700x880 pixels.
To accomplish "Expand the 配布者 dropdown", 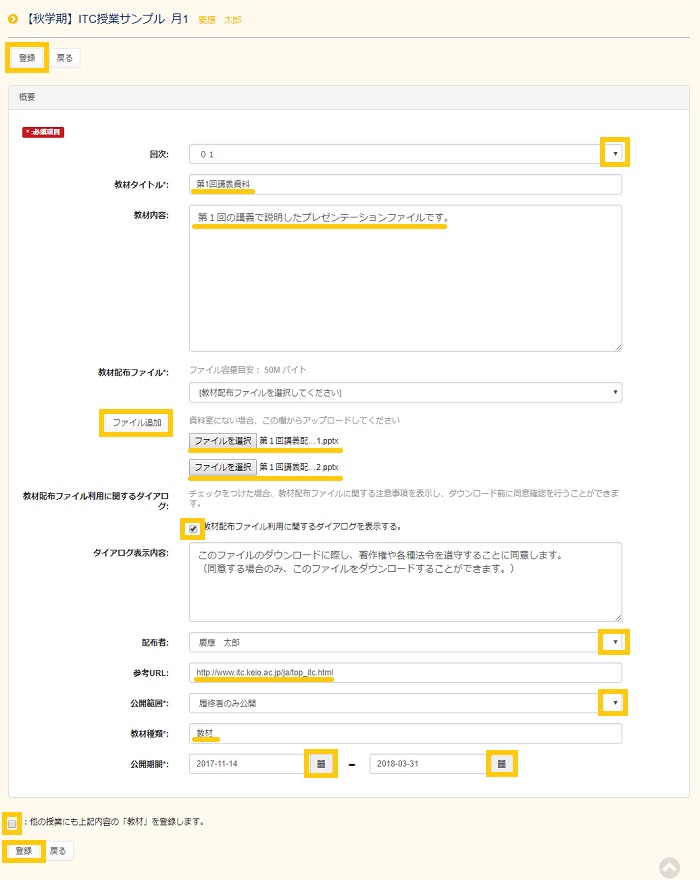I will point(614,642).
